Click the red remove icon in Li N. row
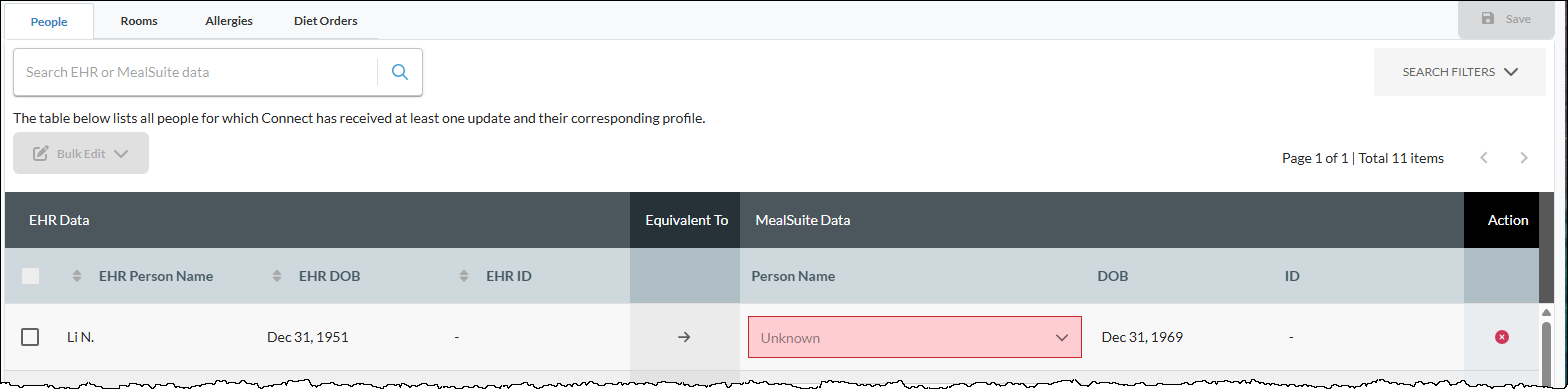1568x389 pixels. [x=1501, y=337]
